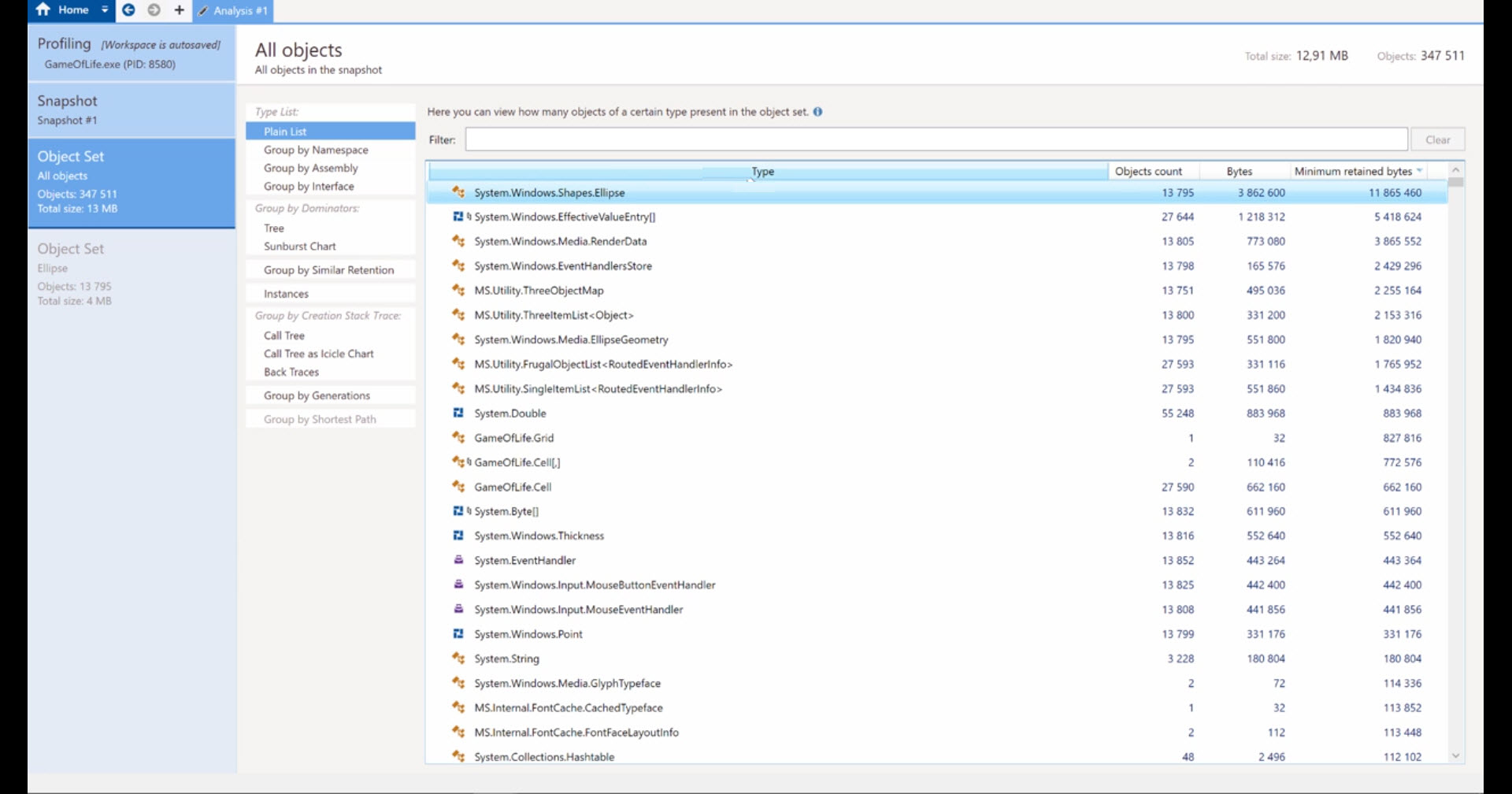Switch to the Analysis #1 tab
Screen dimensions: 1512x794
click(233, 11)
